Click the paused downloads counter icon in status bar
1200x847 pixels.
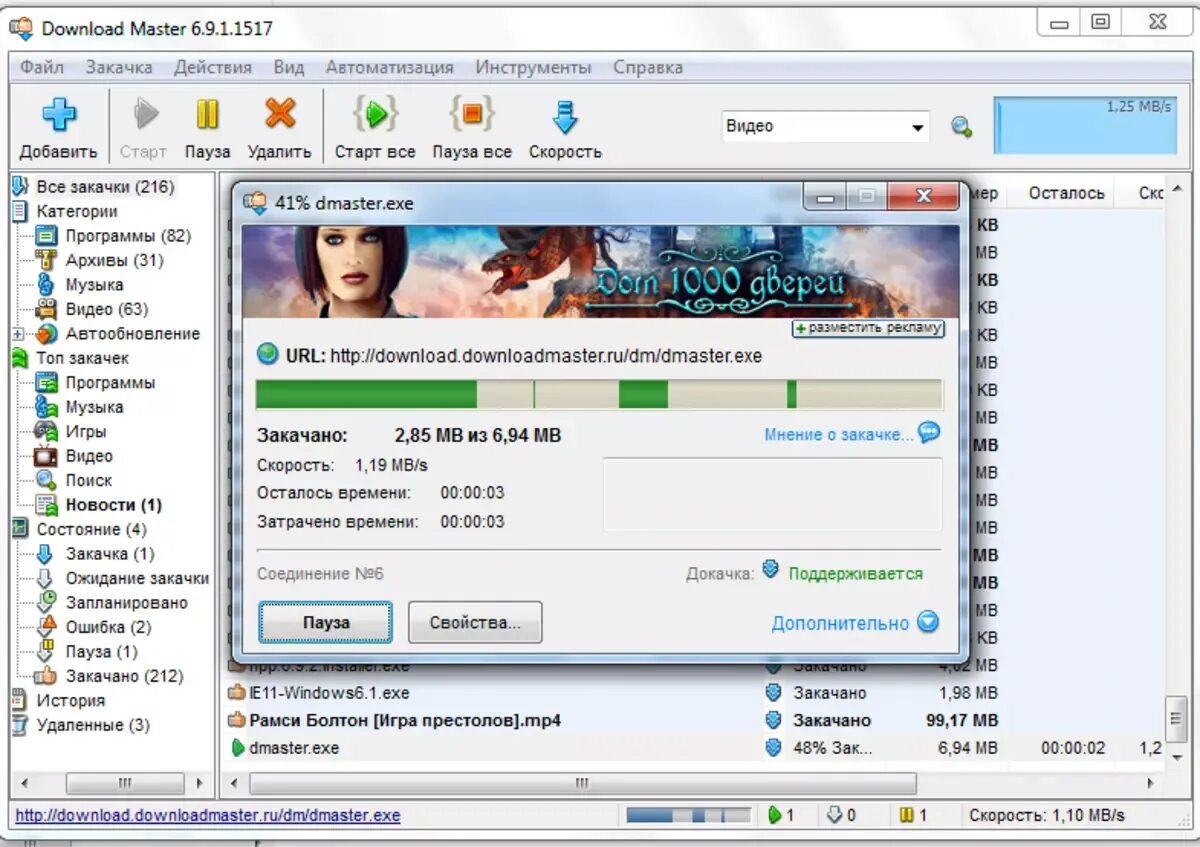coord(906,815)
